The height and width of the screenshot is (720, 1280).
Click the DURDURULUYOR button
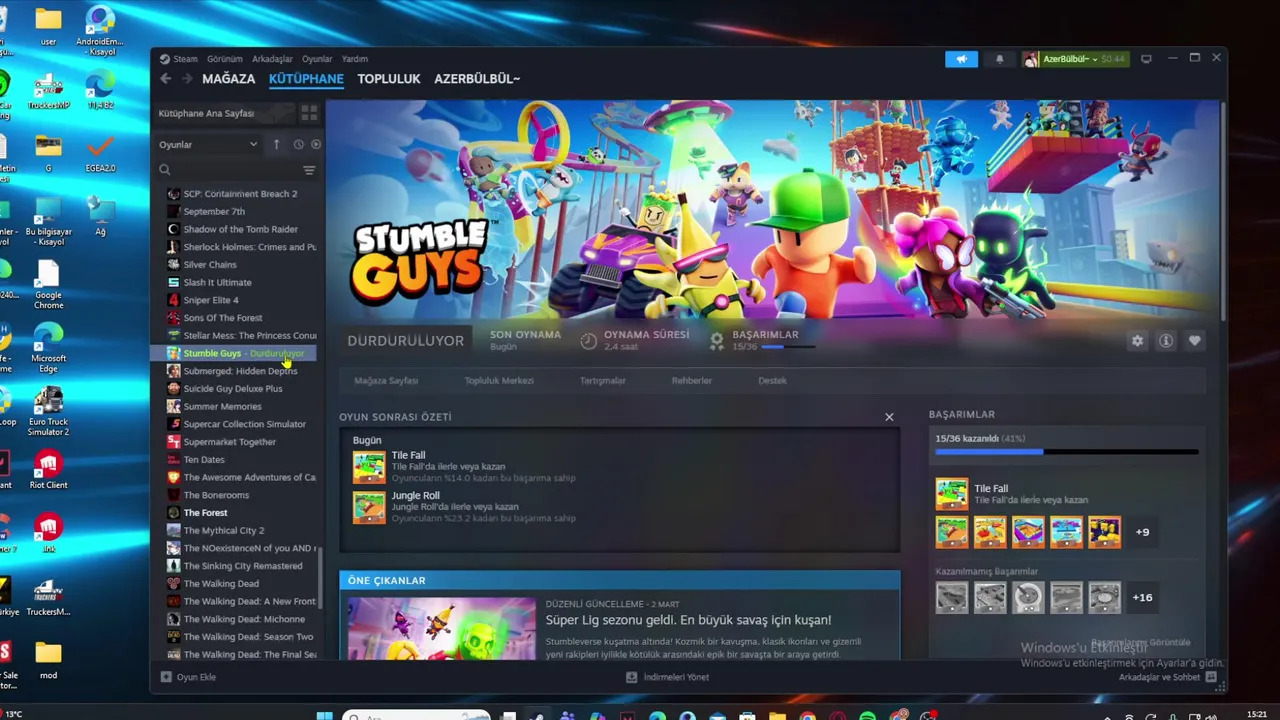[x=406, y=341]
